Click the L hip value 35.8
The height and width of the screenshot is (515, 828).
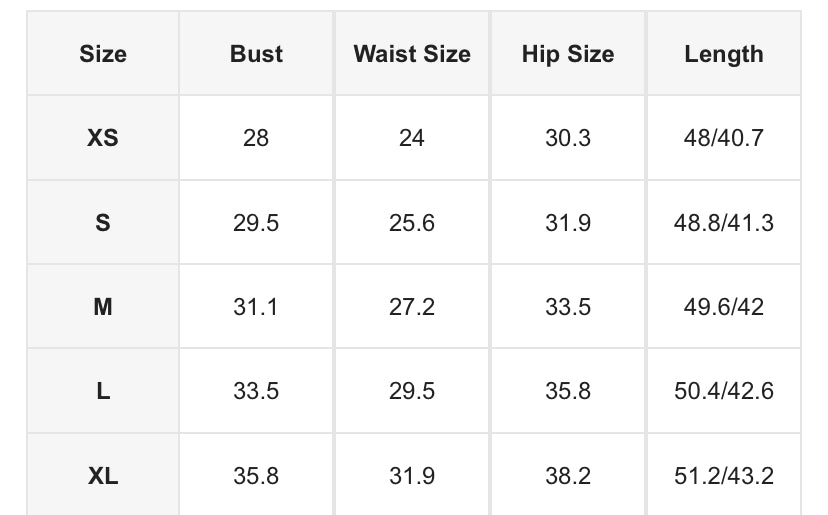(568, 391)
